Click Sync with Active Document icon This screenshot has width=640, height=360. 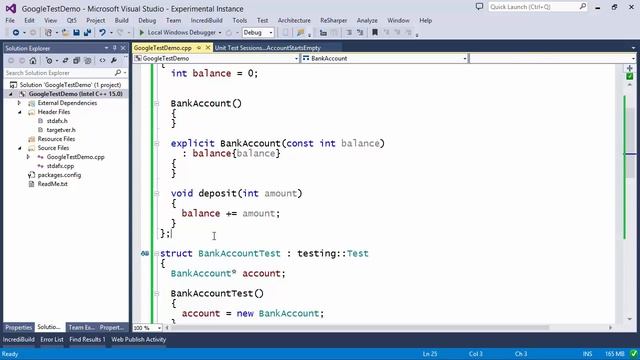[65, 60]
